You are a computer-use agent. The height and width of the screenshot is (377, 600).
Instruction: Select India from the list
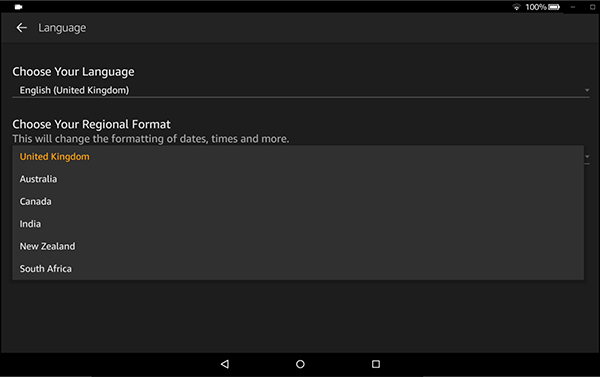point(298,224)
